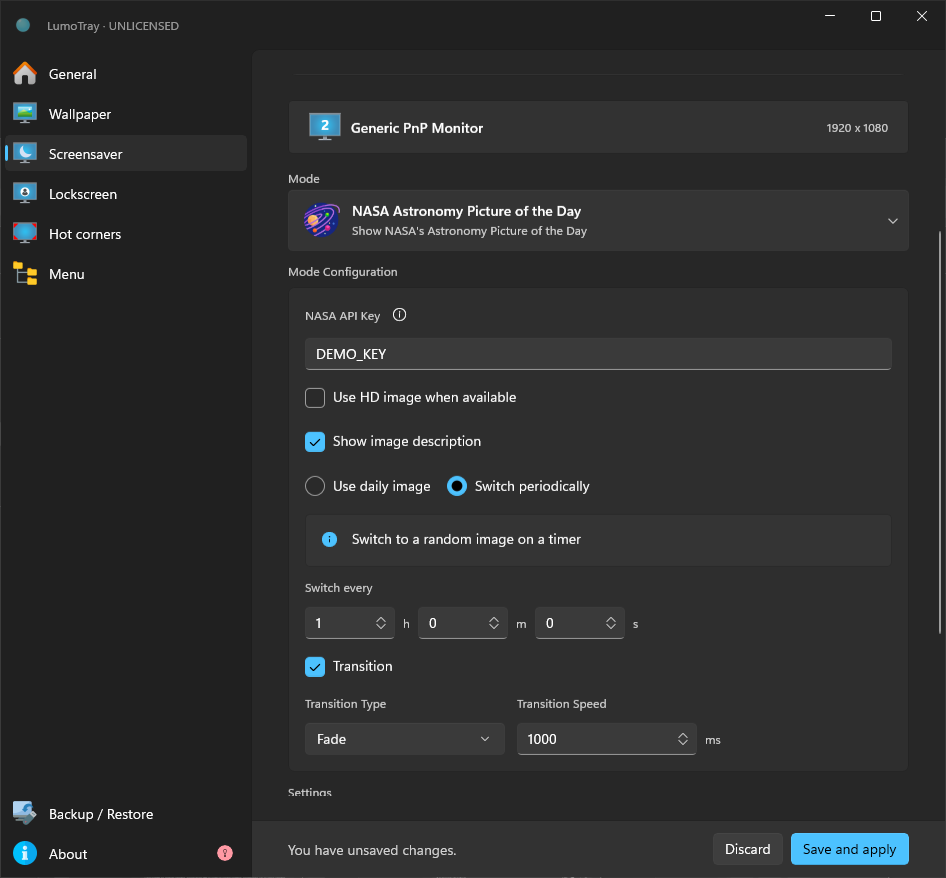This screenshot has height=878, width=946.
Task: Open the Lockscreen icon in sidebar
Action: coord(25,194)
